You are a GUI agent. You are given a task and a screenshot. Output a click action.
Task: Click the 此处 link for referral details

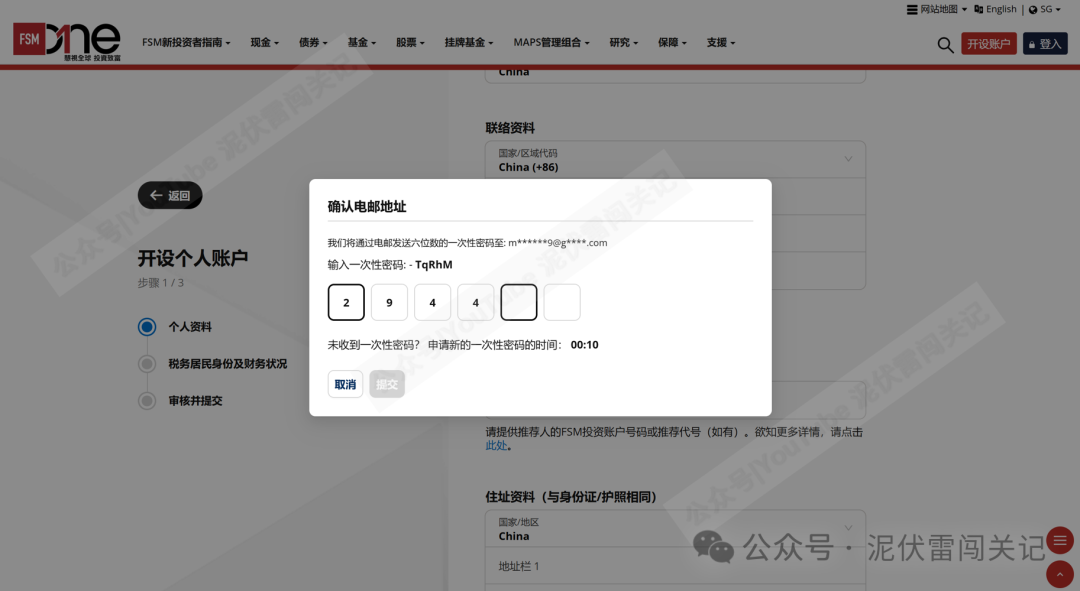point(496,444)
